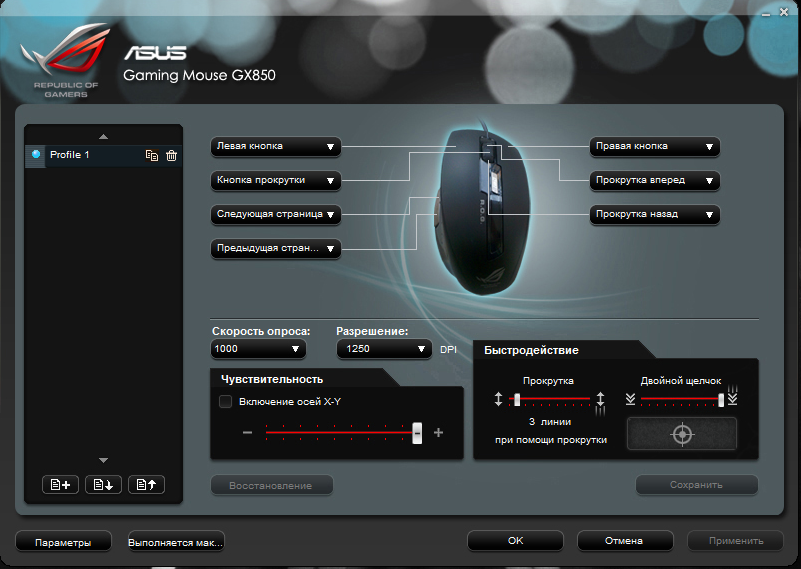Add a new profile with the plus document icon
This screenshot has width=801, height=569.
pos(60,484)
